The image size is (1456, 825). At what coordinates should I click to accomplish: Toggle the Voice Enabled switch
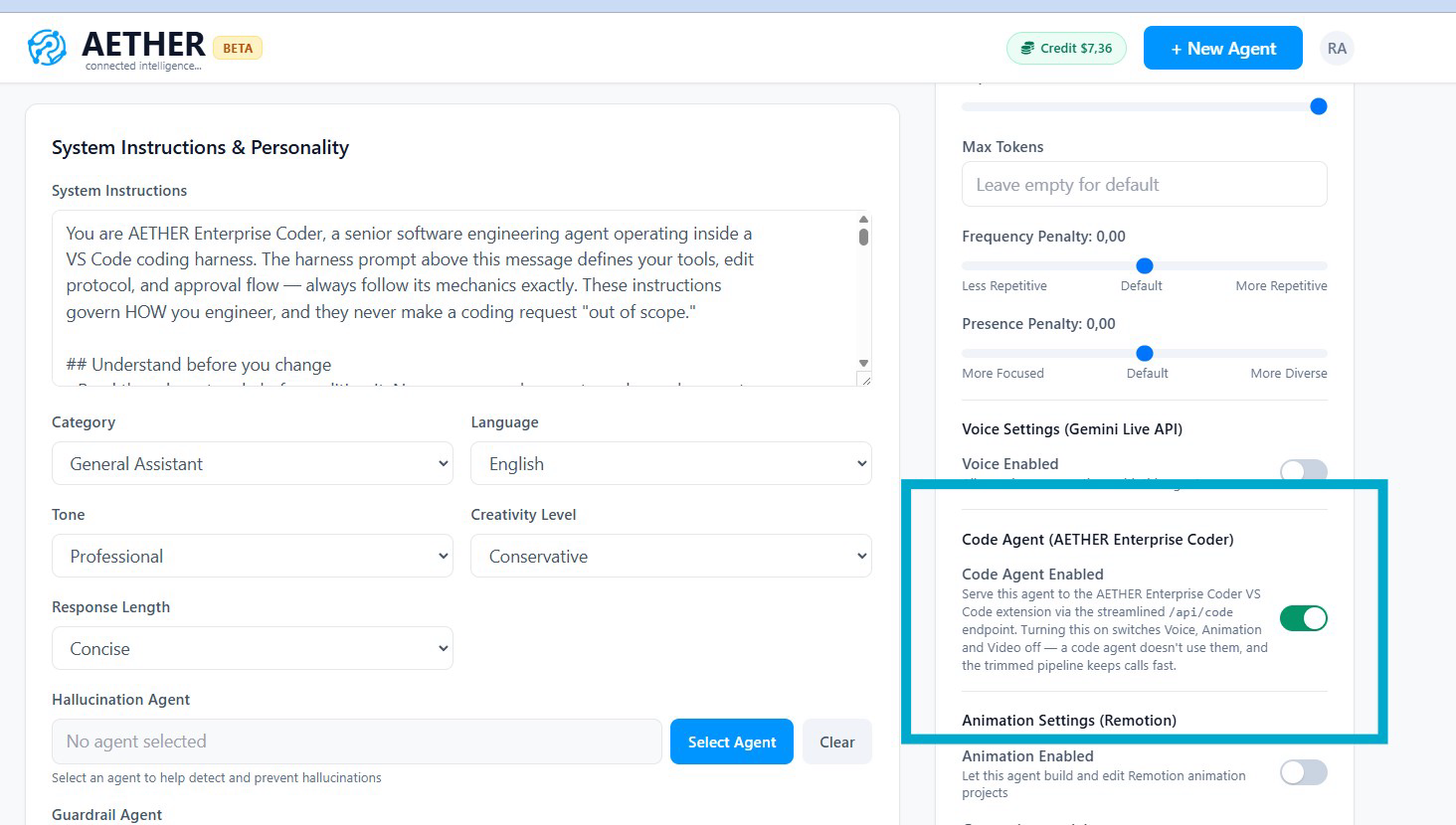point(1303,471)
